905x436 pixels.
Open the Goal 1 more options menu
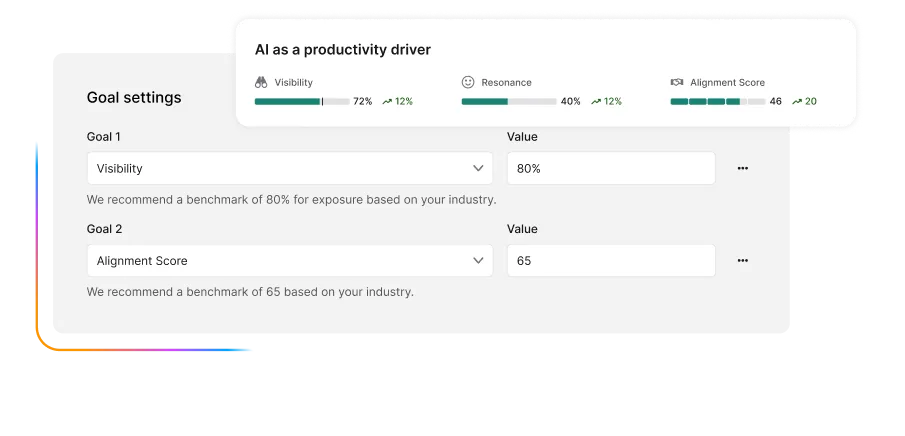[x=742, y=169]
